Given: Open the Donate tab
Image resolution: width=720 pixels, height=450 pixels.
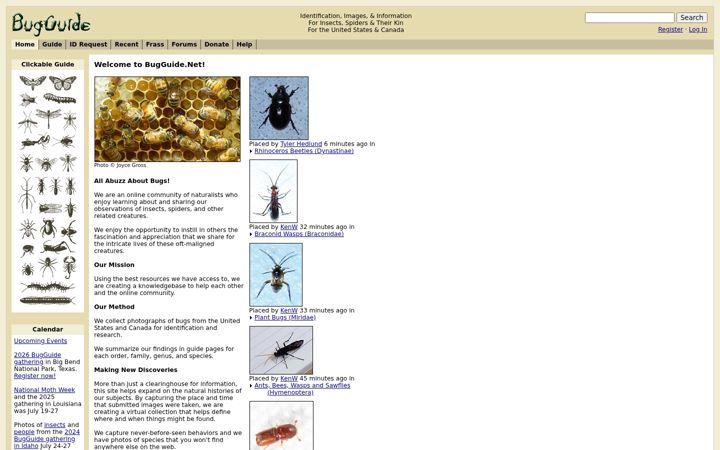Looking at the screenshot, I should tap(217, 45).
